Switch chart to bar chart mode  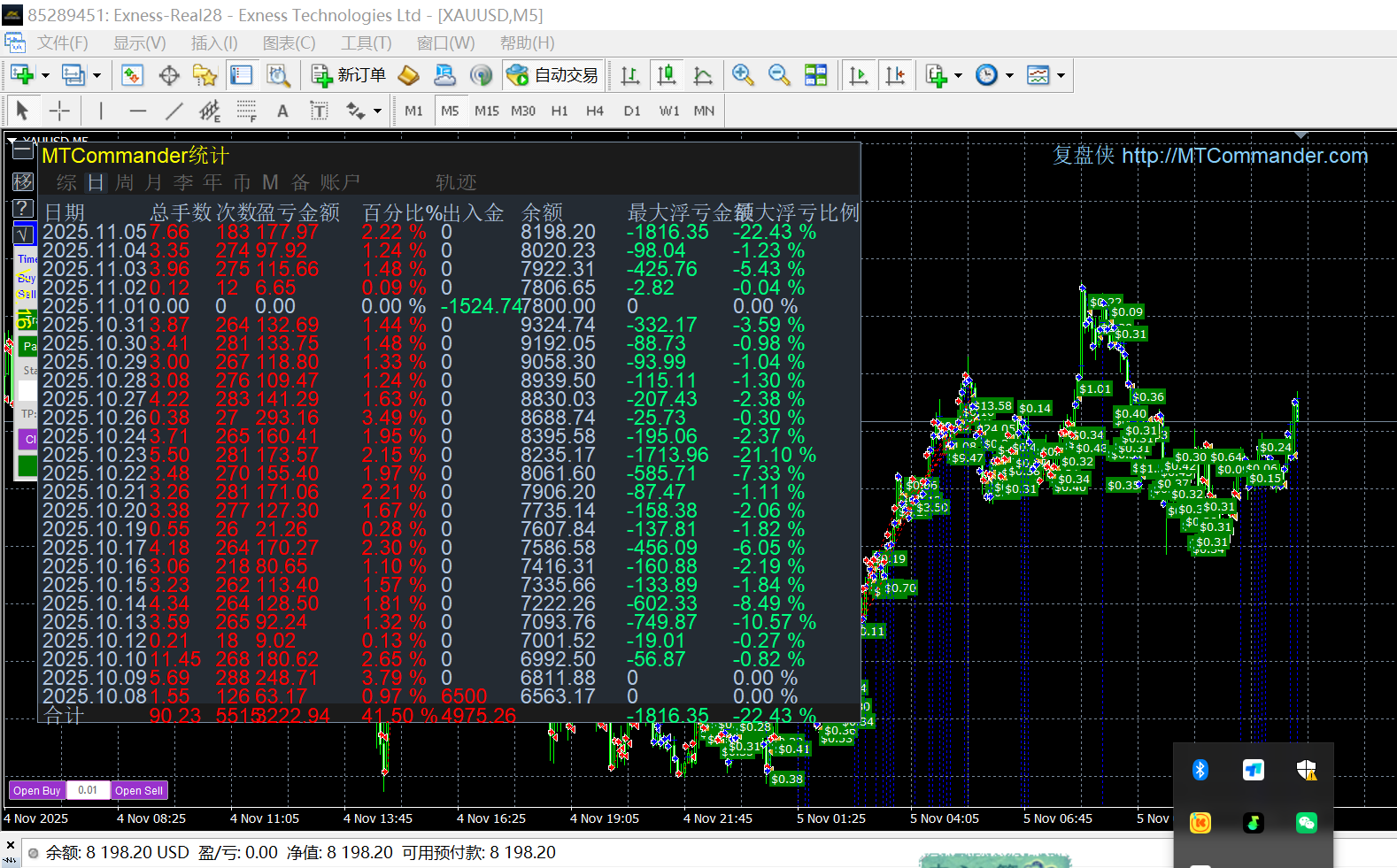point(629,75)
